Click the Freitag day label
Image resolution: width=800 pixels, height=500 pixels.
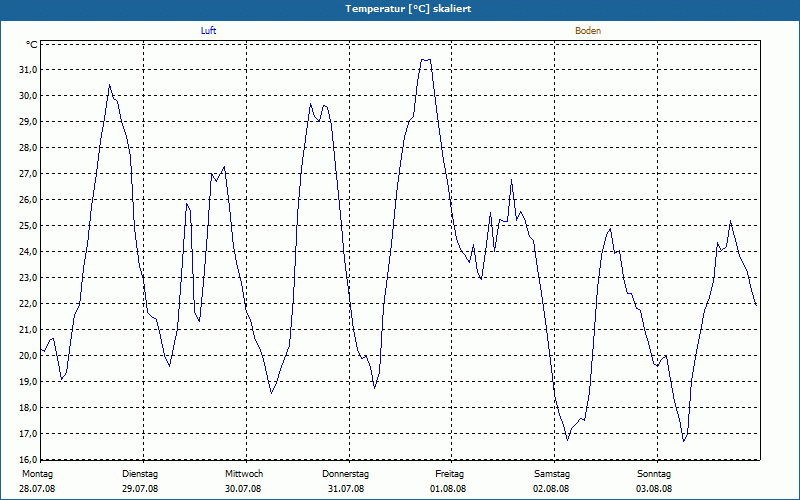point(449,474)
